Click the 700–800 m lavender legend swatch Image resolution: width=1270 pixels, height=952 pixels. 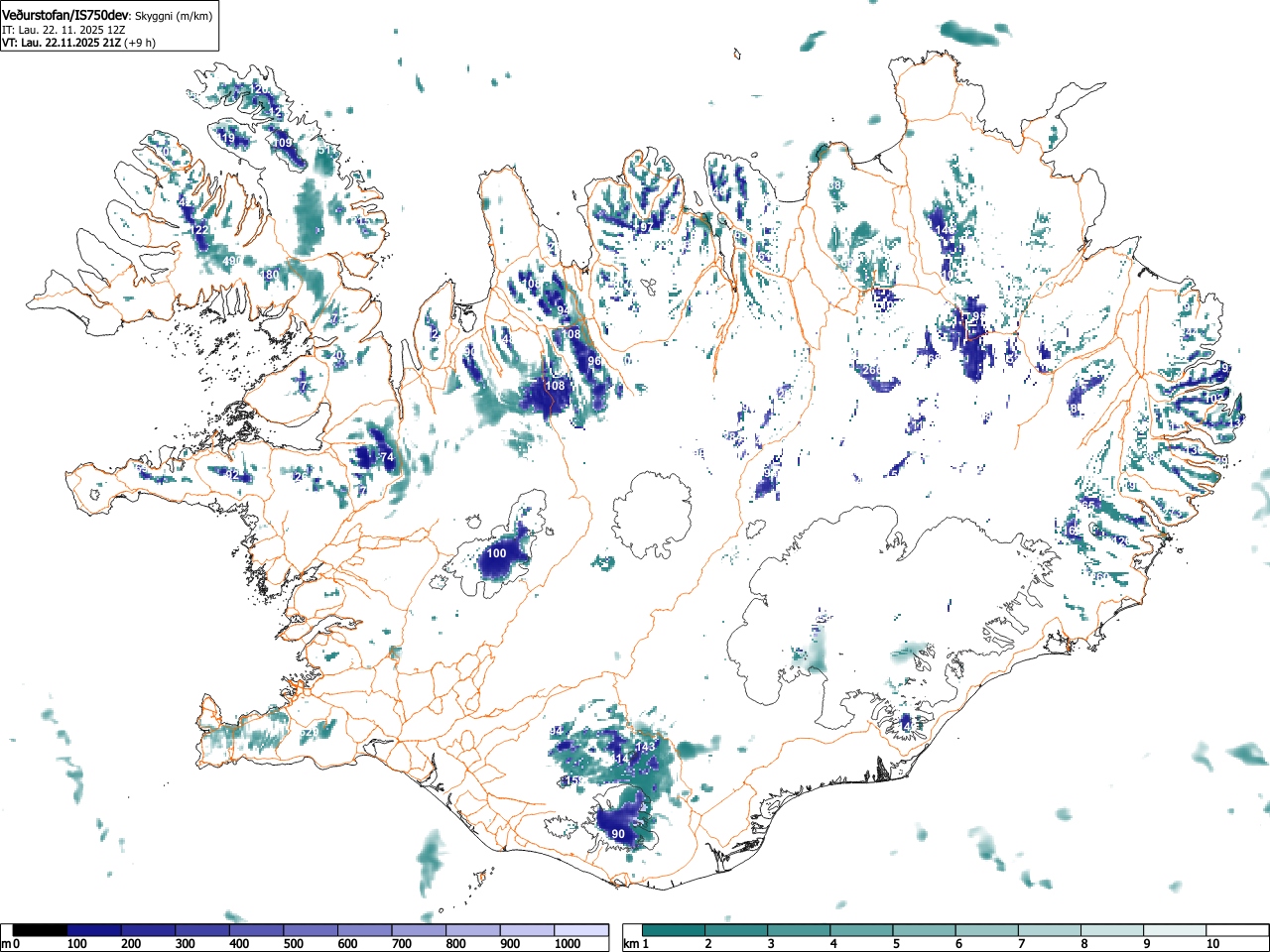coord(419,930)
